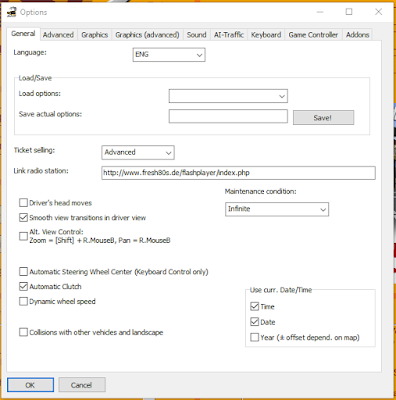The height and width of the screenshot is (400, 396).
Task: Enable Alt. View Control checkbox
Action: coord(23,236)
